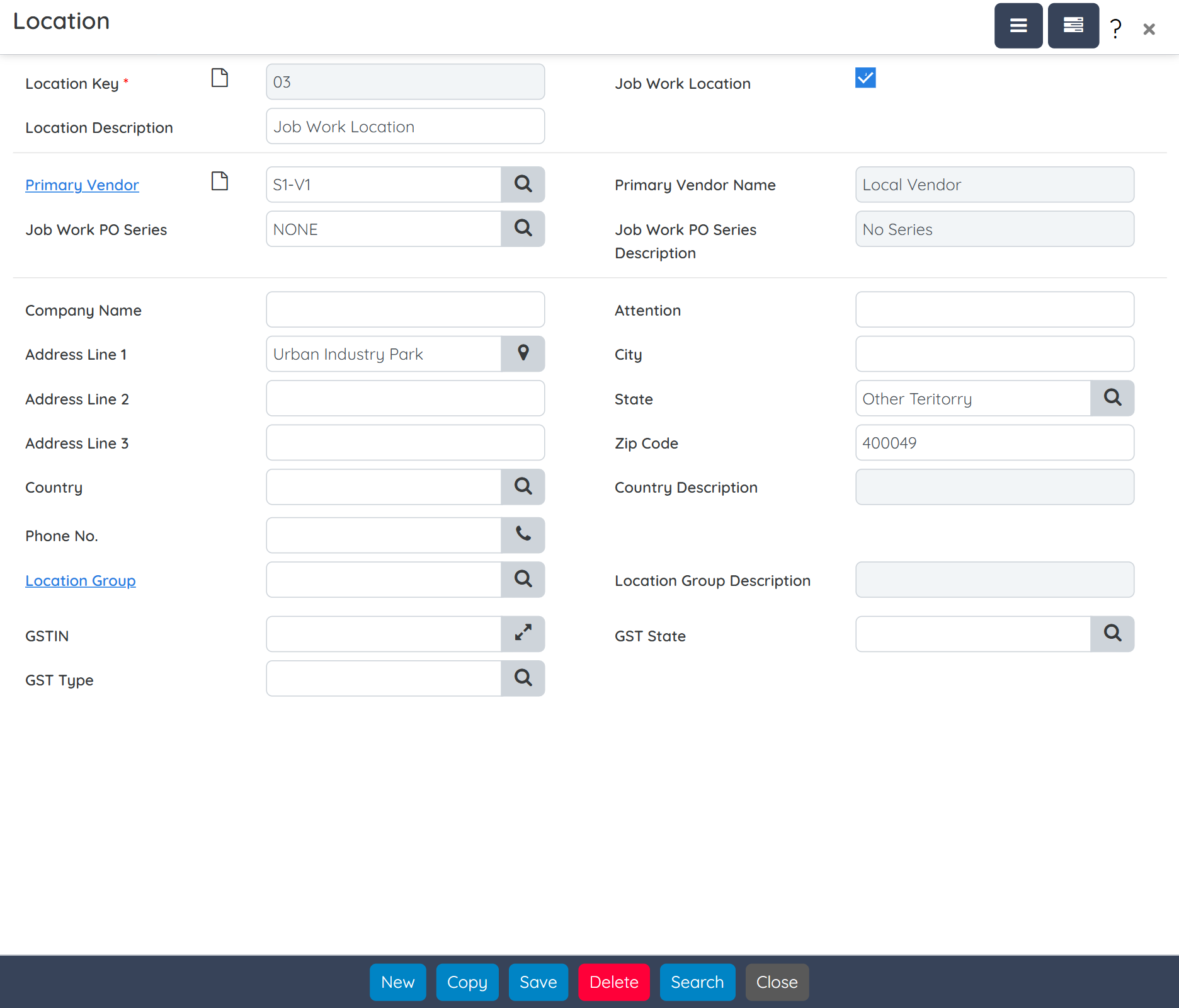
Task: Click inside the Company Name field
Action: coord(405,309)
